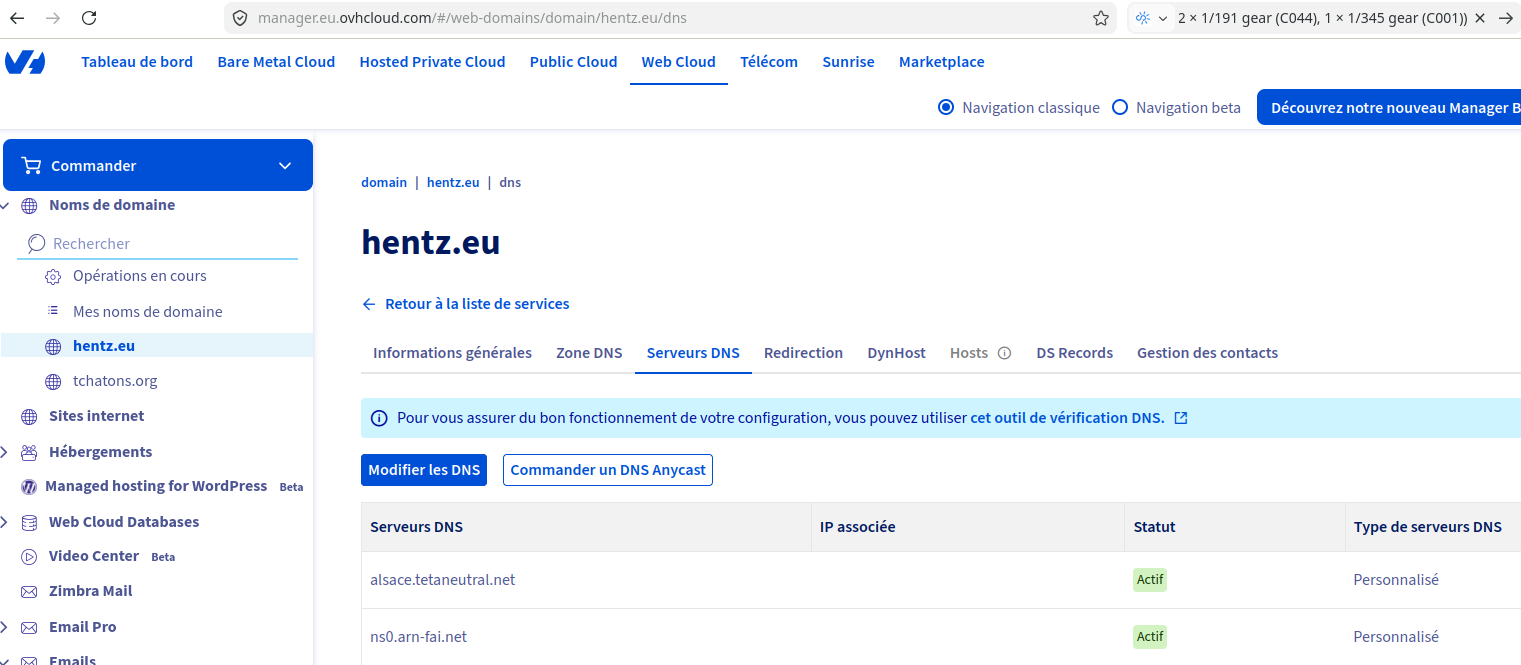Viewport: 1521px width, 665px height.
Task: Switch to Informations générales tab
Action: [x=452, y=353]
